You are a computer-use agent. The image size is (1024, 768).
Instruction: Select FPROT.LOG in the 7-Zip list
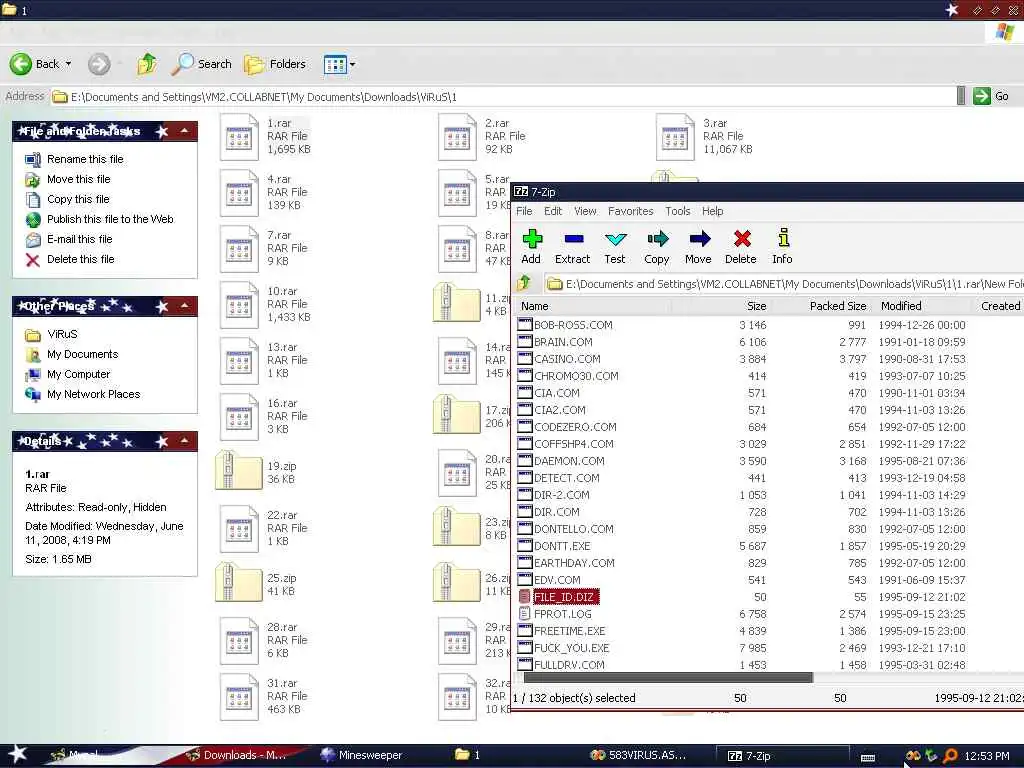point(562,614)
